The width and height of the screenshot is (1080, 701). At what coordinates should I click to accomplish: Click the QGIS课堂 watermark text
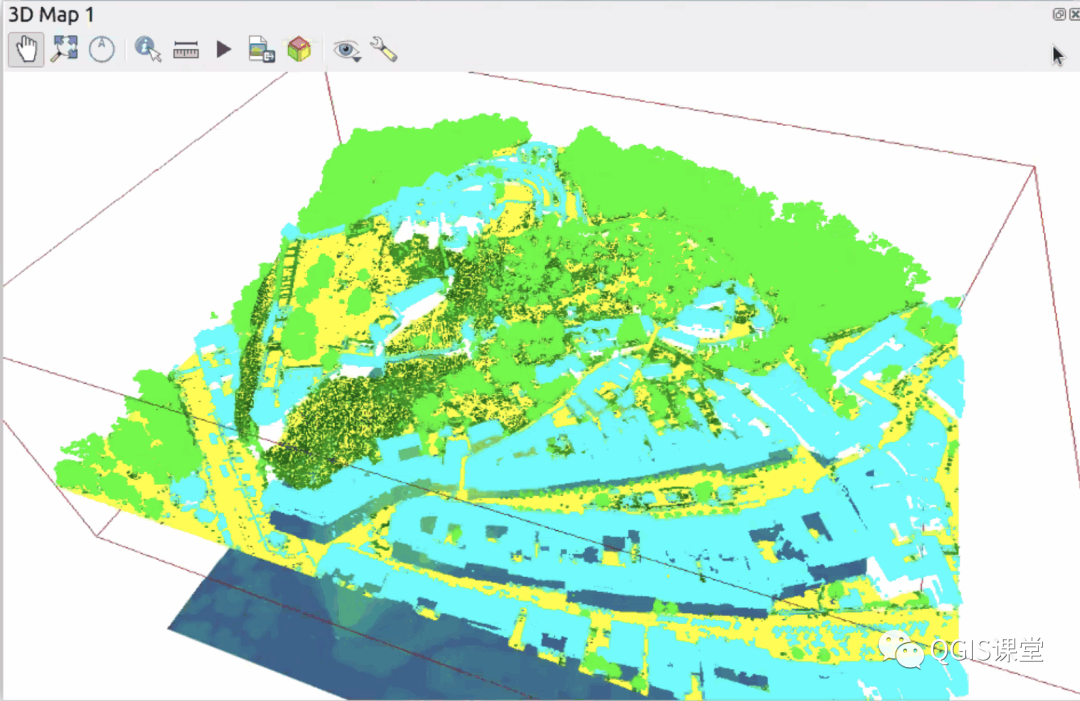(987, 650)
